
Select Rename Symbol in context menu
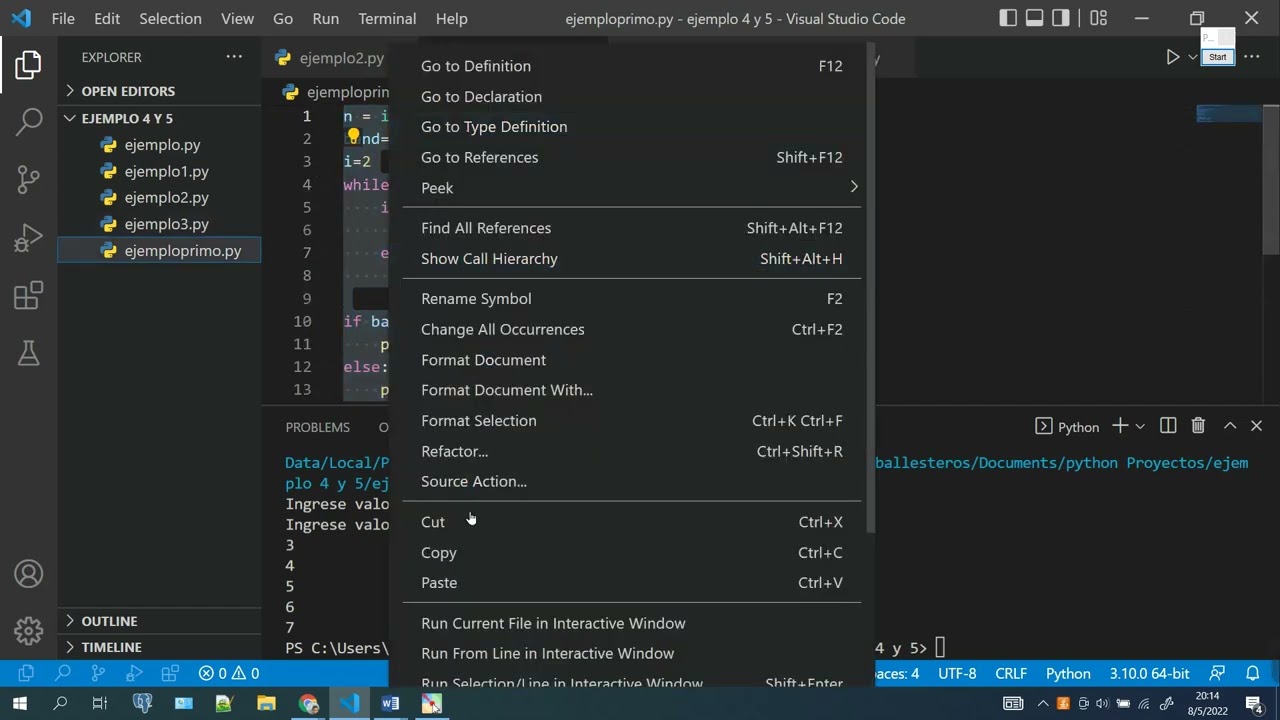[632, 299]
